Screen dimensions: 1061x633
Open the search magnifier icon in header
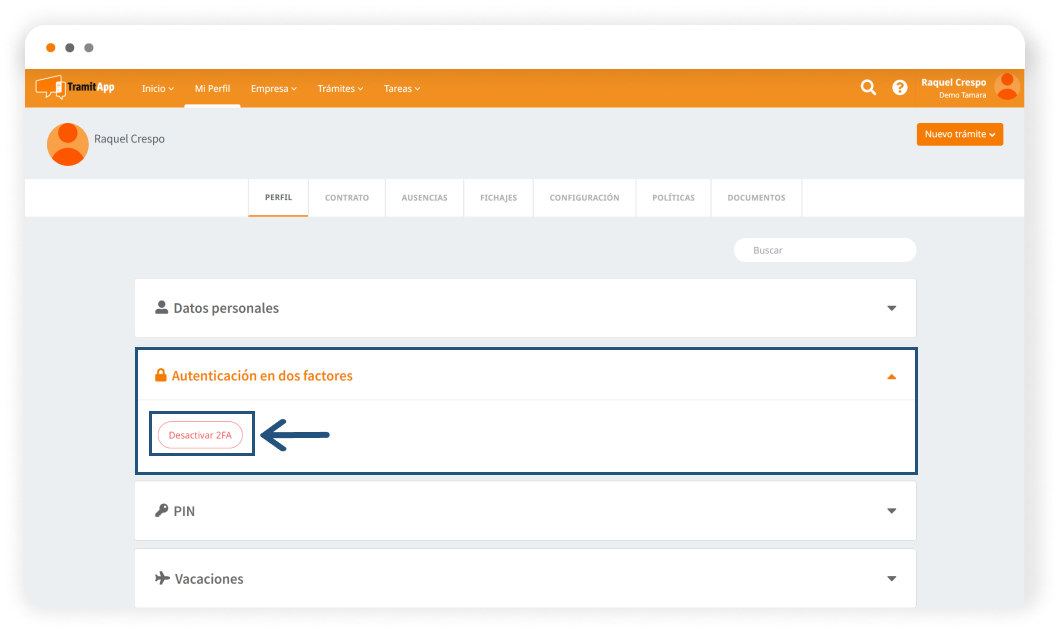(x=868, y=88)
